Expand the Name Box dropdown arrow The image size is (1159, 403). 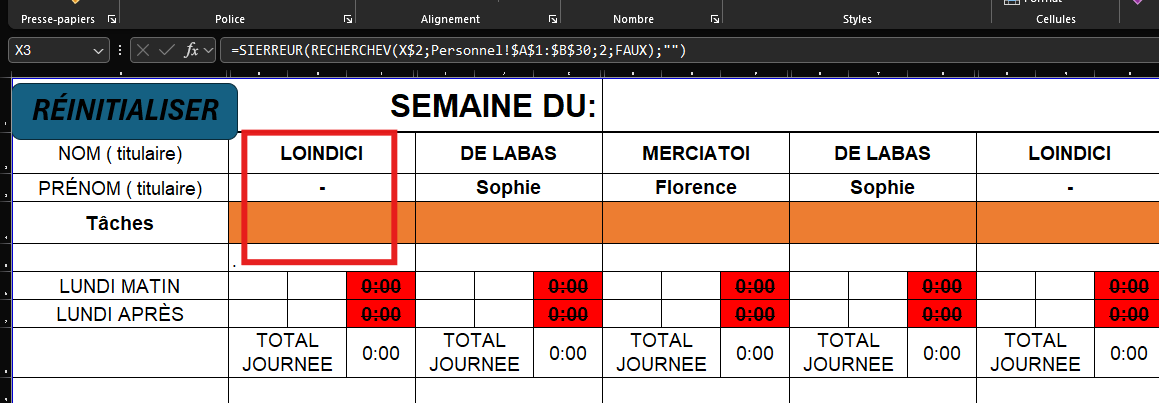98,51
